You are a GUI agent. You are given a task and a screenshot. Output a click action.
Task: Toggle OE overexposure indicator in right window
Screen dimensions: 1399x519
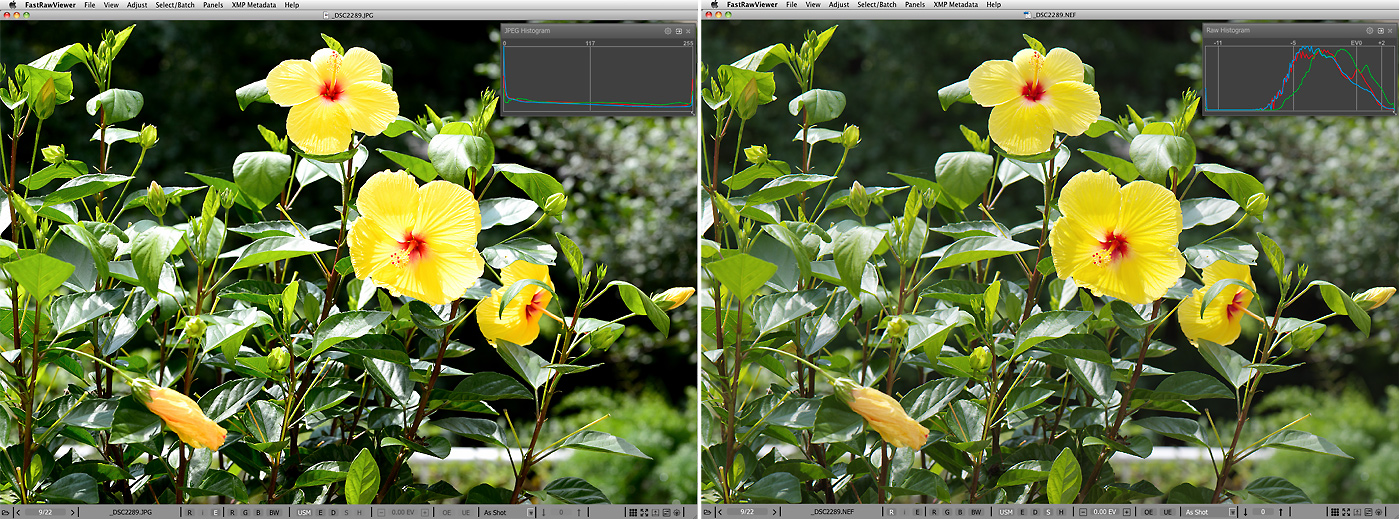1148,512
